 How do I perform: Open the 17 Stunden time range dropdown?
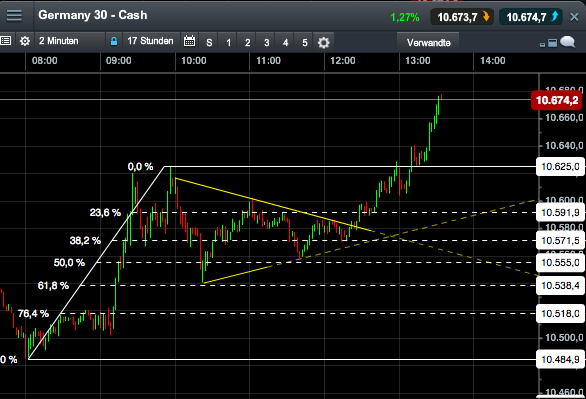[150, 41]
